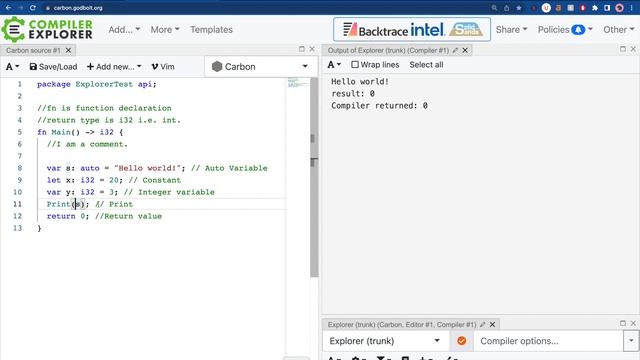The height and width of the screenshot is (360, 640).
Task: Close the source editor pane
Action: (312, 49)
